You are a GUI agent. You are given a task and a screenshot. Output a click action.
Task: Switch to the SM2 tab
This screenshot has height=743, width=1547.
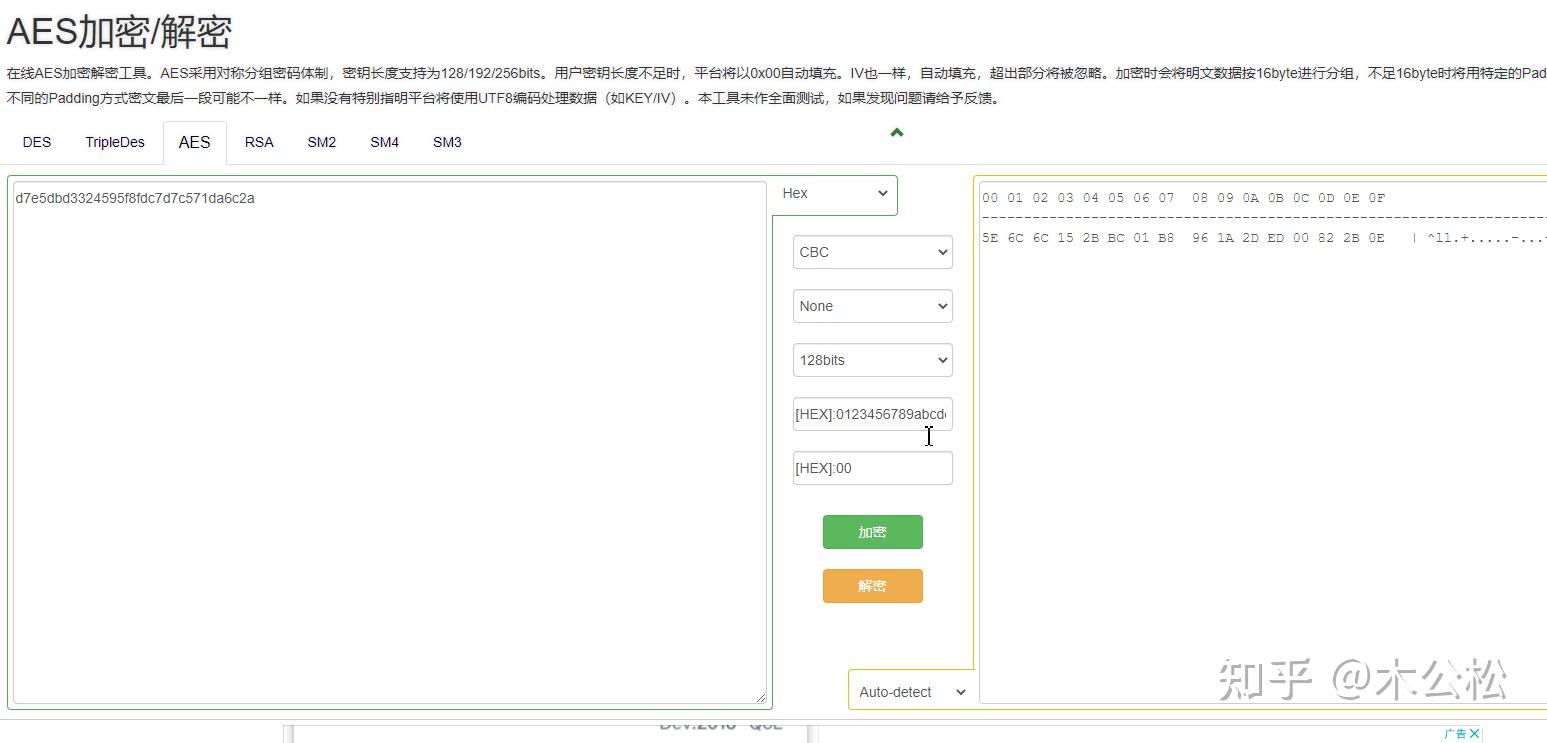321,142
